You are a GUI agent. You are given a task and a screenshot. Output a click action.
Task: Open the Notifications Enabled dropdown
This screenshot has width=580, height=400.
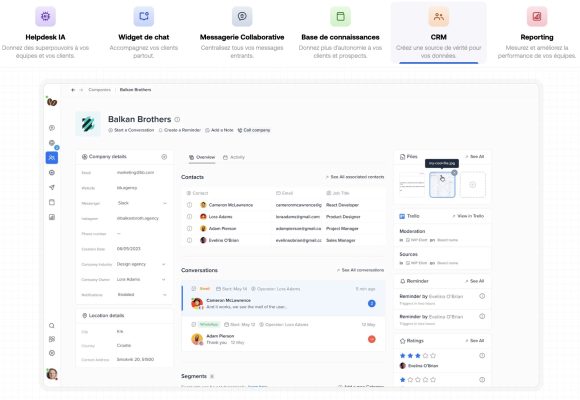[x=141, y=295]
